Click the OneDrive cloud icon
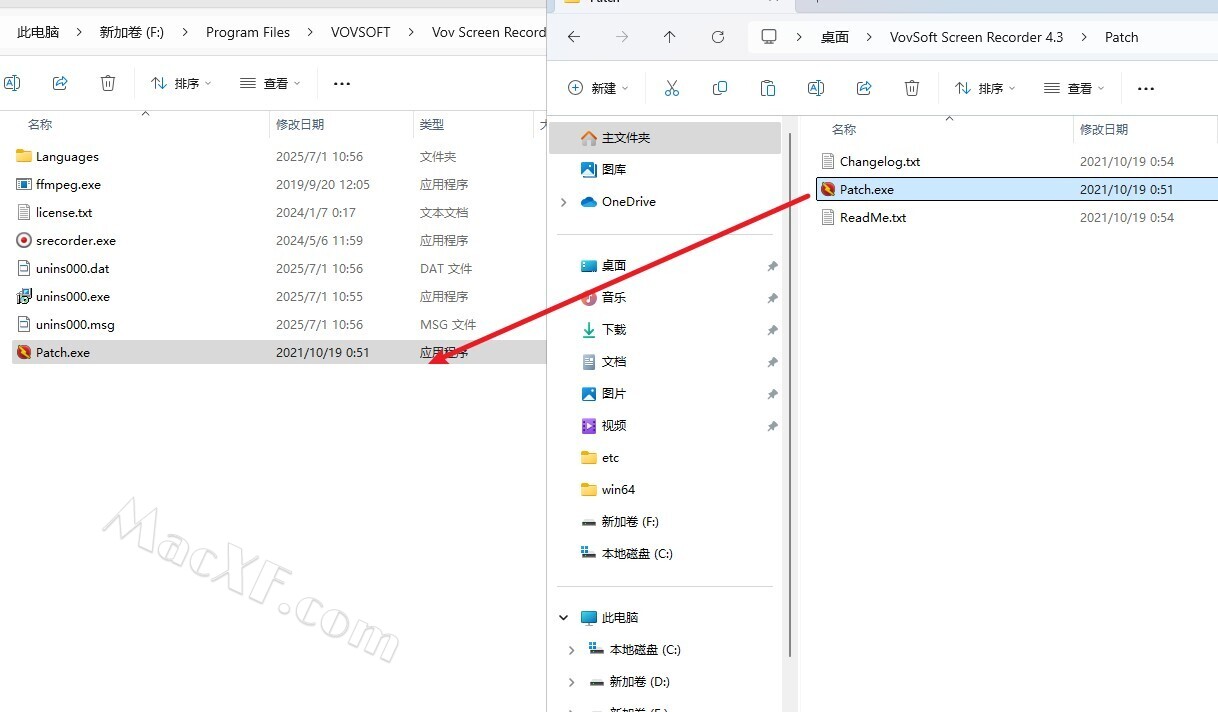The width and height of the screenshot is (1218, 712). [x=589, y=201]
